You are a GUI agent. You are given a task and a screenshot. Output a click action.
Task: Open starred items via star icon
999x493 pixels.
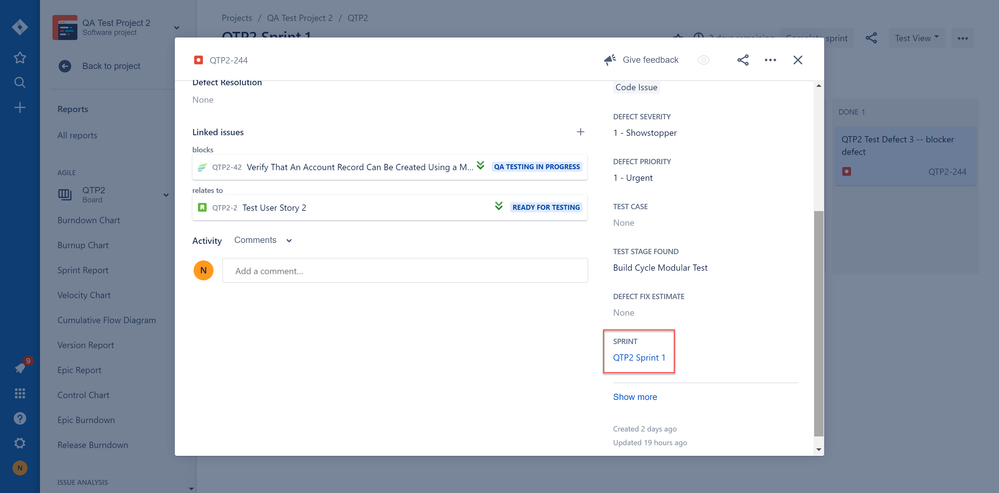(20, 58)
